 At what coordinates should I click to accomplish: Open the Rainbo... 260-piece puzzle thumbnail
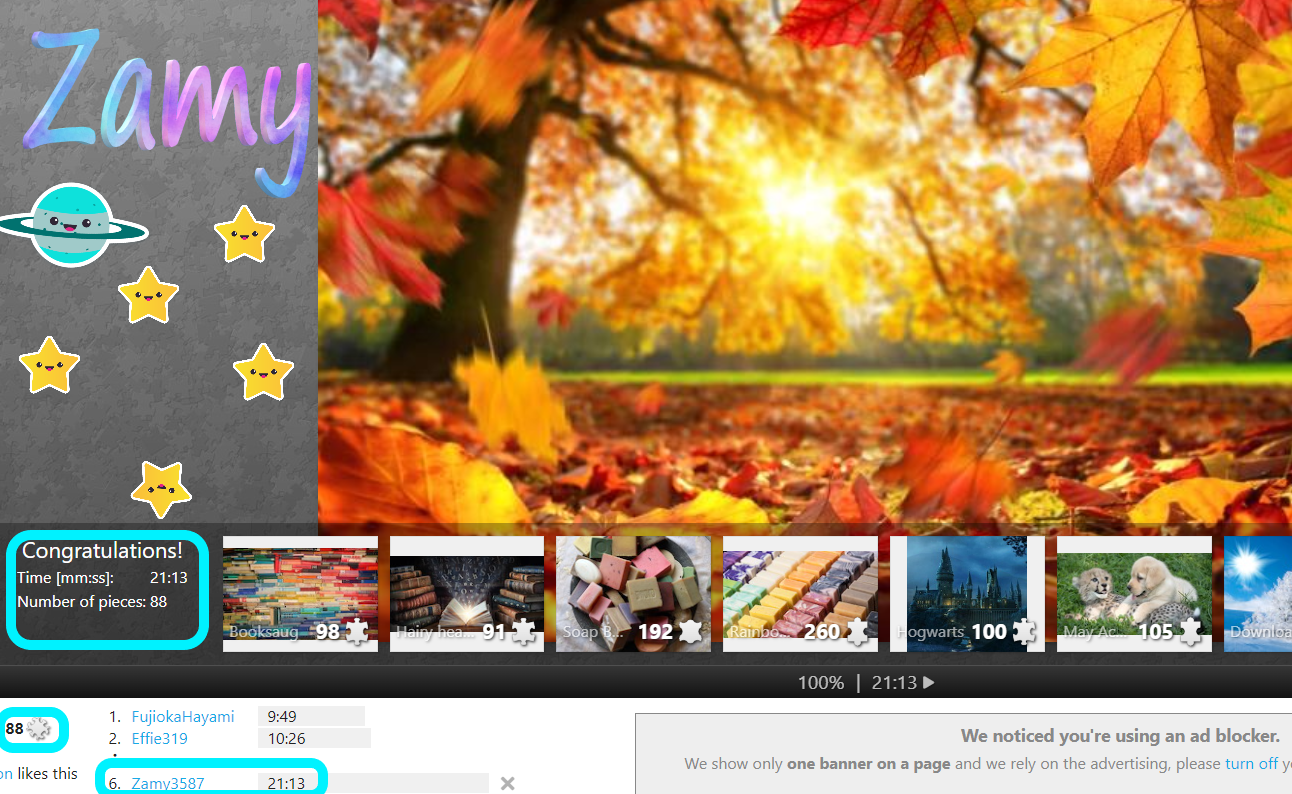click(800, 594)
